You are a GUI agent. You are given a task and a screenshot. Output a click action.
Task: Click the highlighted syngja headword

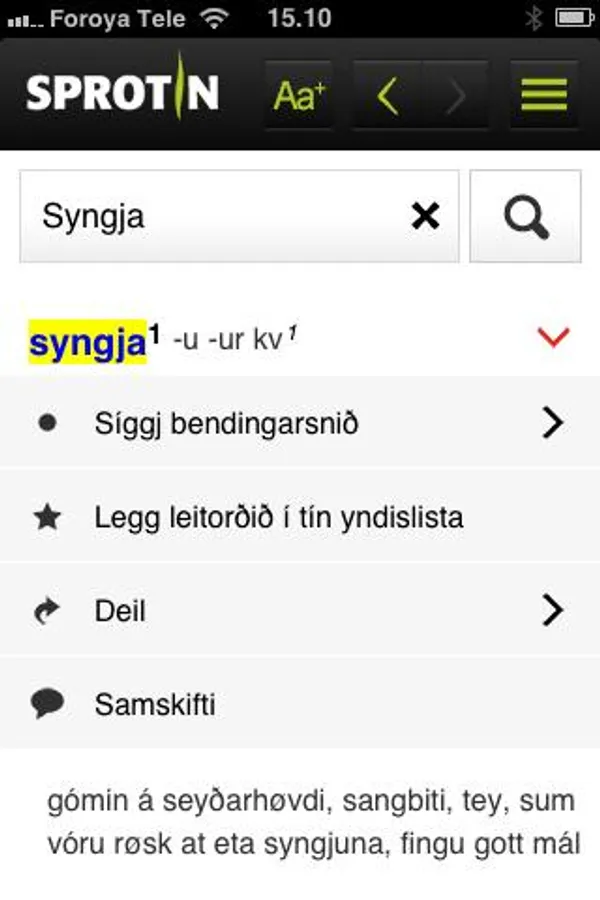(x=88, y=342)
